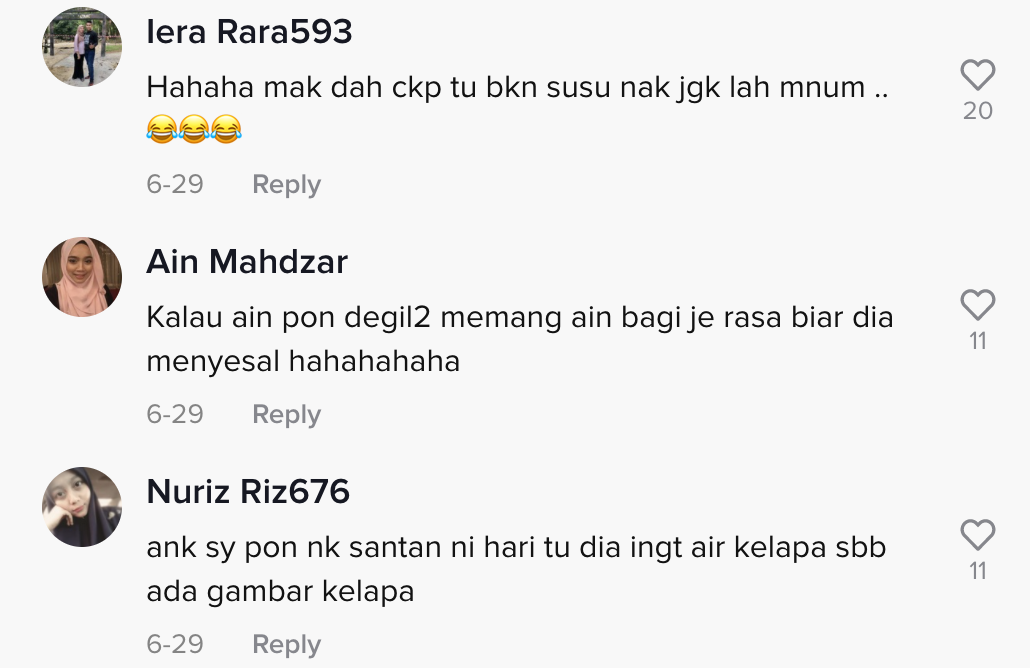The image size is (1030, 668).
Task: Reply to Iera Rara593's comment
Action: point(286,185)
